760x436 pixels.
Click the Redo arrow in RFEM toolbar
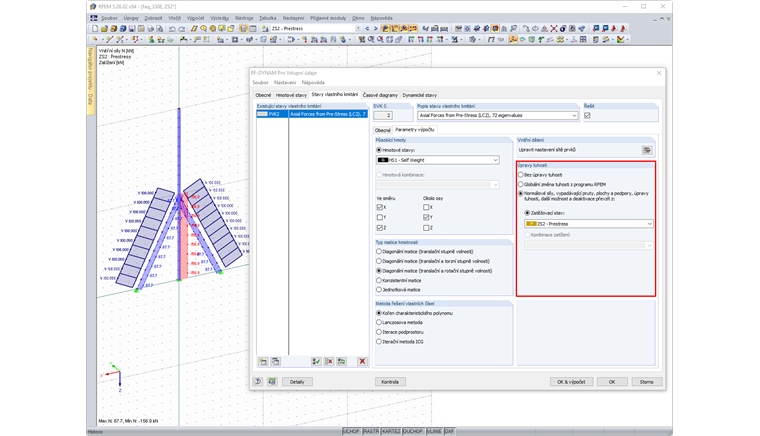point(181,29)
